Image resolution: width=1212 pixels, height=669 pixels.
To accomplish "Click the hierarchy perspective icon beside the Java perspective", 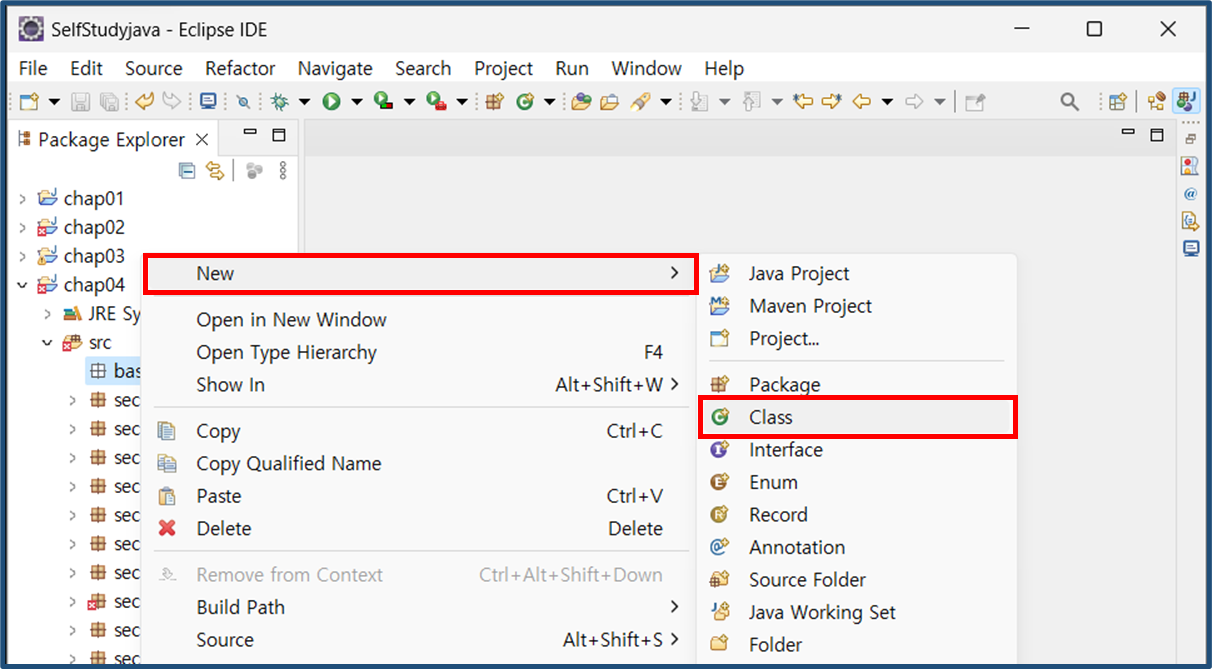I will (1157, 101).
